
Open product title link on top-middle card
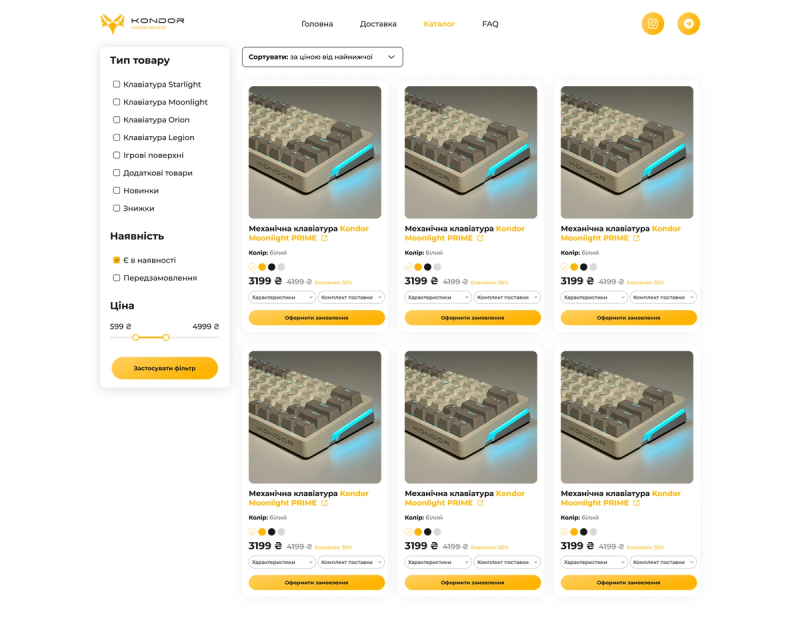(465, 233)
